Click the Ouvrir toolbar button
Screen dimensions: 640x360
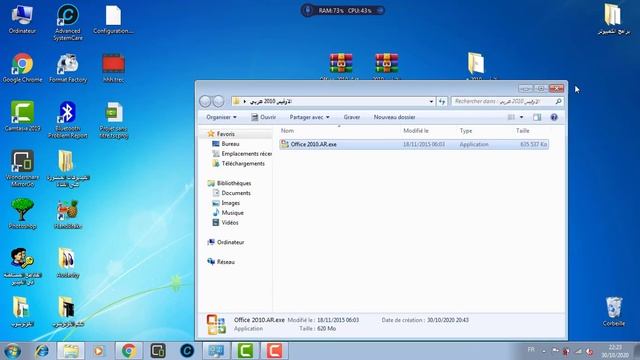(264, 117)
